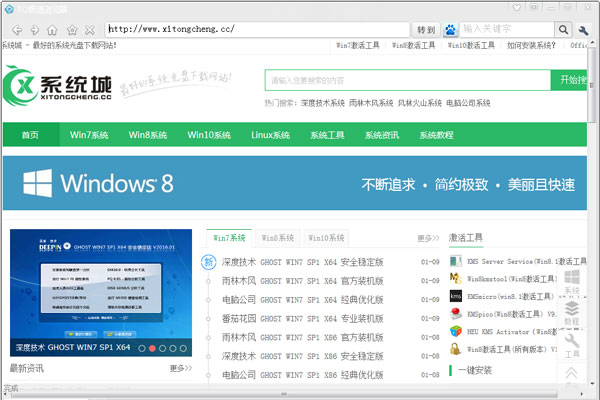Click the blue 新 badge icon
The width and height of the screenshot is (600, 400).
(x=209, y=262)
